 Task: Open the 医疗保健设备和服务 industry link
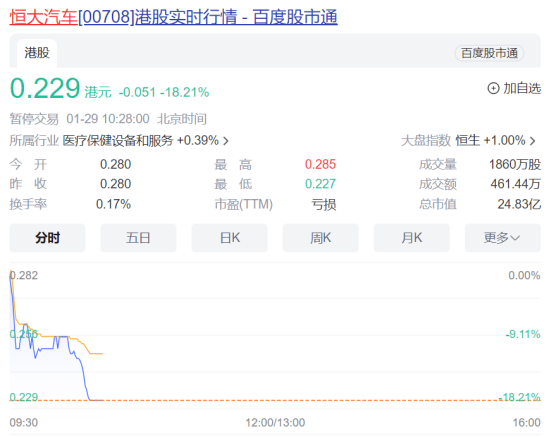point(118,141)
